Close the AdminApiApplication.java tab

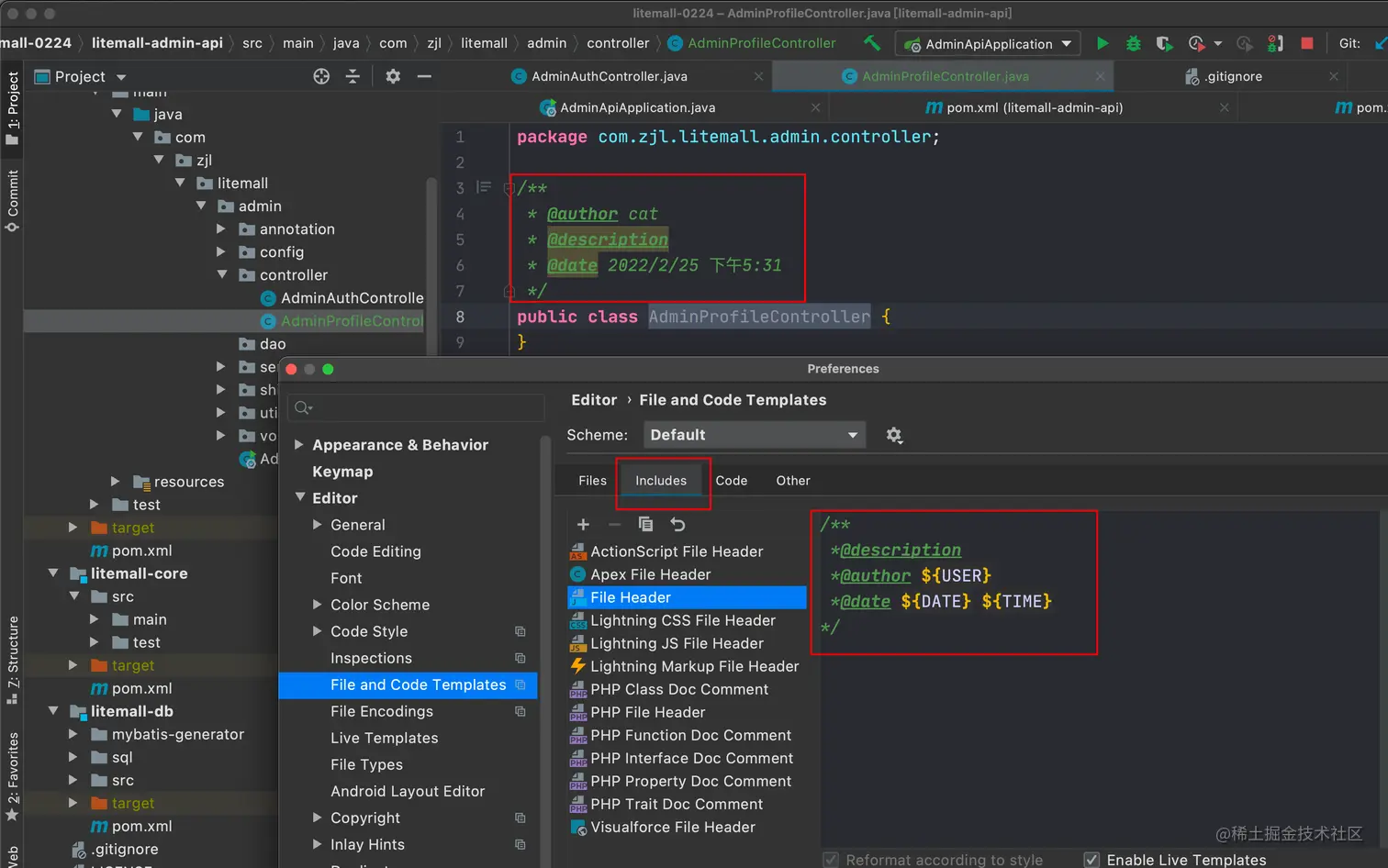[815, 107]
